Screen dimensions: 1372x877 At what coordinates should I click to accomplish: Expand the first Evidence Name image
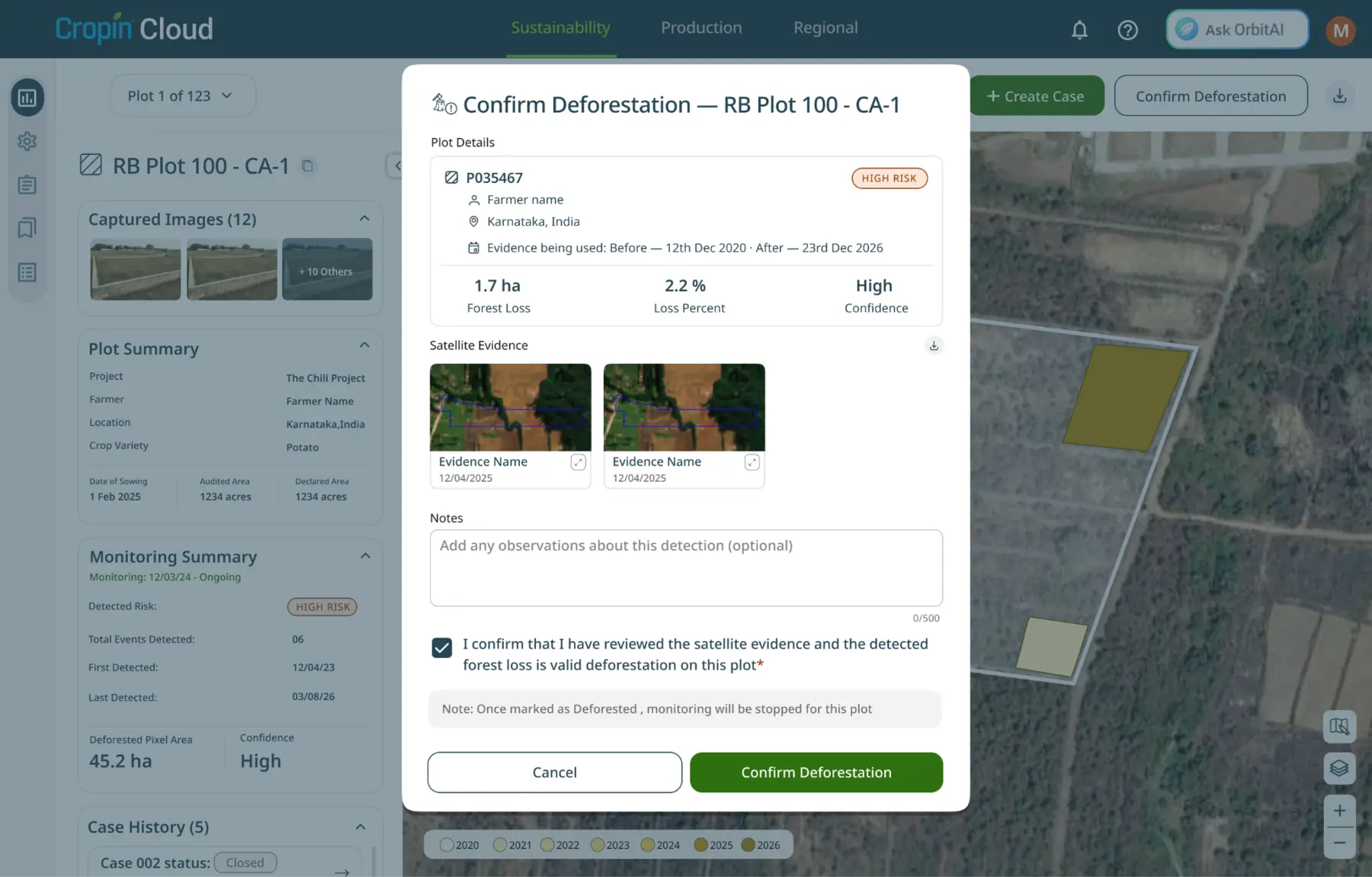(x=579, y=462)
